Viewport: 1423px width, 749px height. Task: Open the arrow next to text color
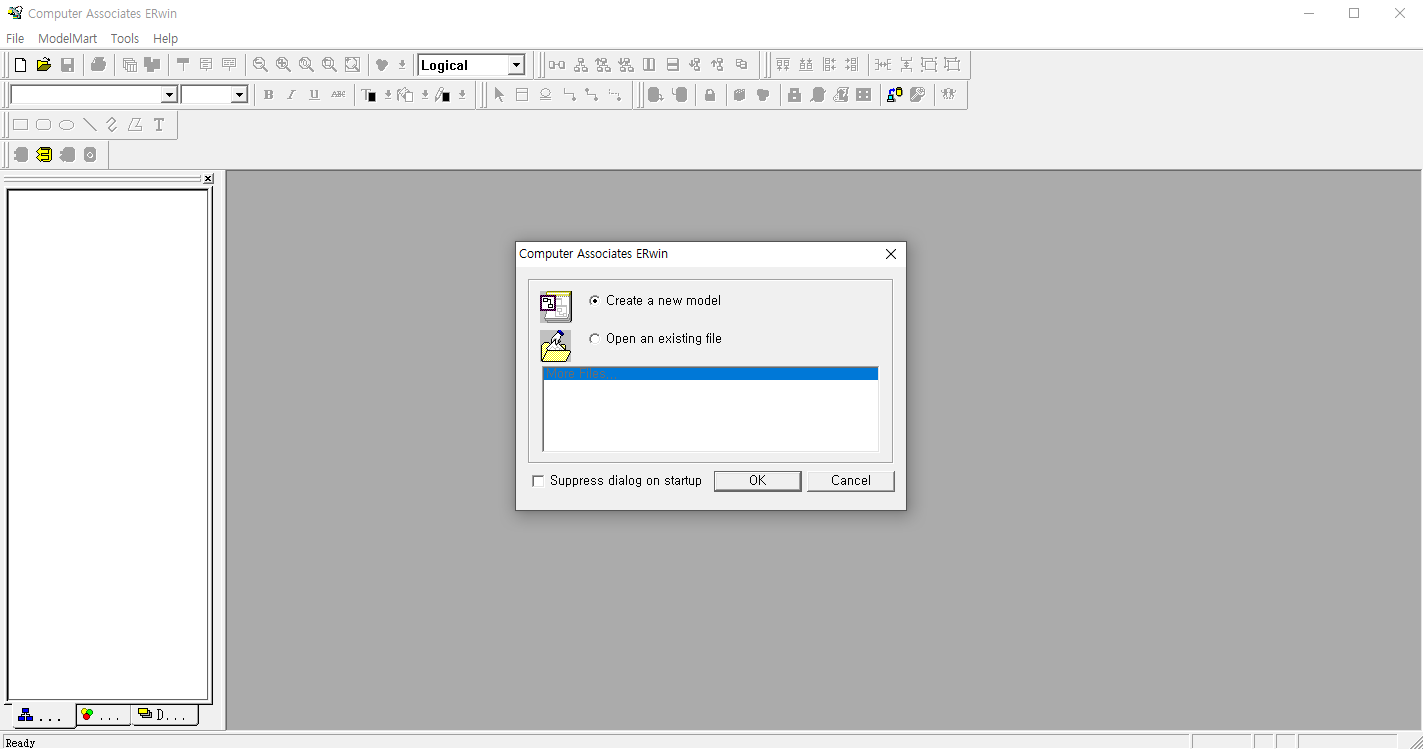tap(388, 95)
